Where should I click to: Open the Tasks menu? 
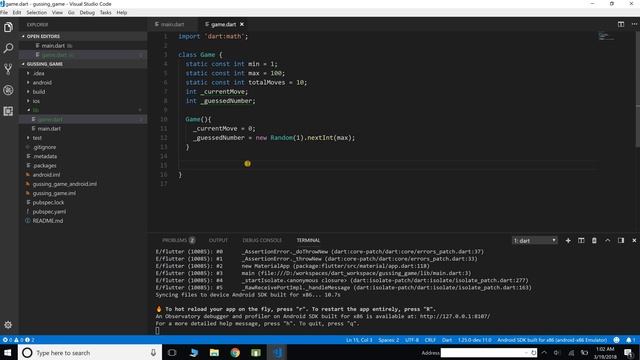105,13
